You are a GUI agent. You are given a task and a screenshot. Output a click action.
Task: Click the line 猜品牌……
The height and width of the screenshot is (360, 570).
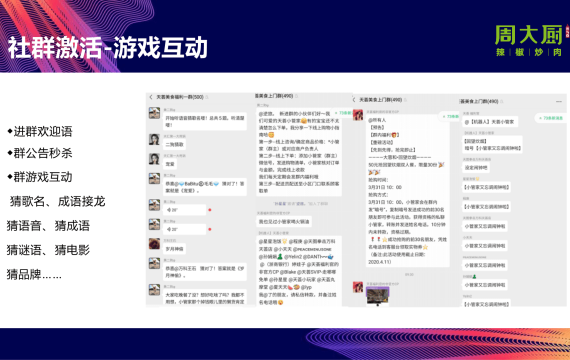point(34,274)
